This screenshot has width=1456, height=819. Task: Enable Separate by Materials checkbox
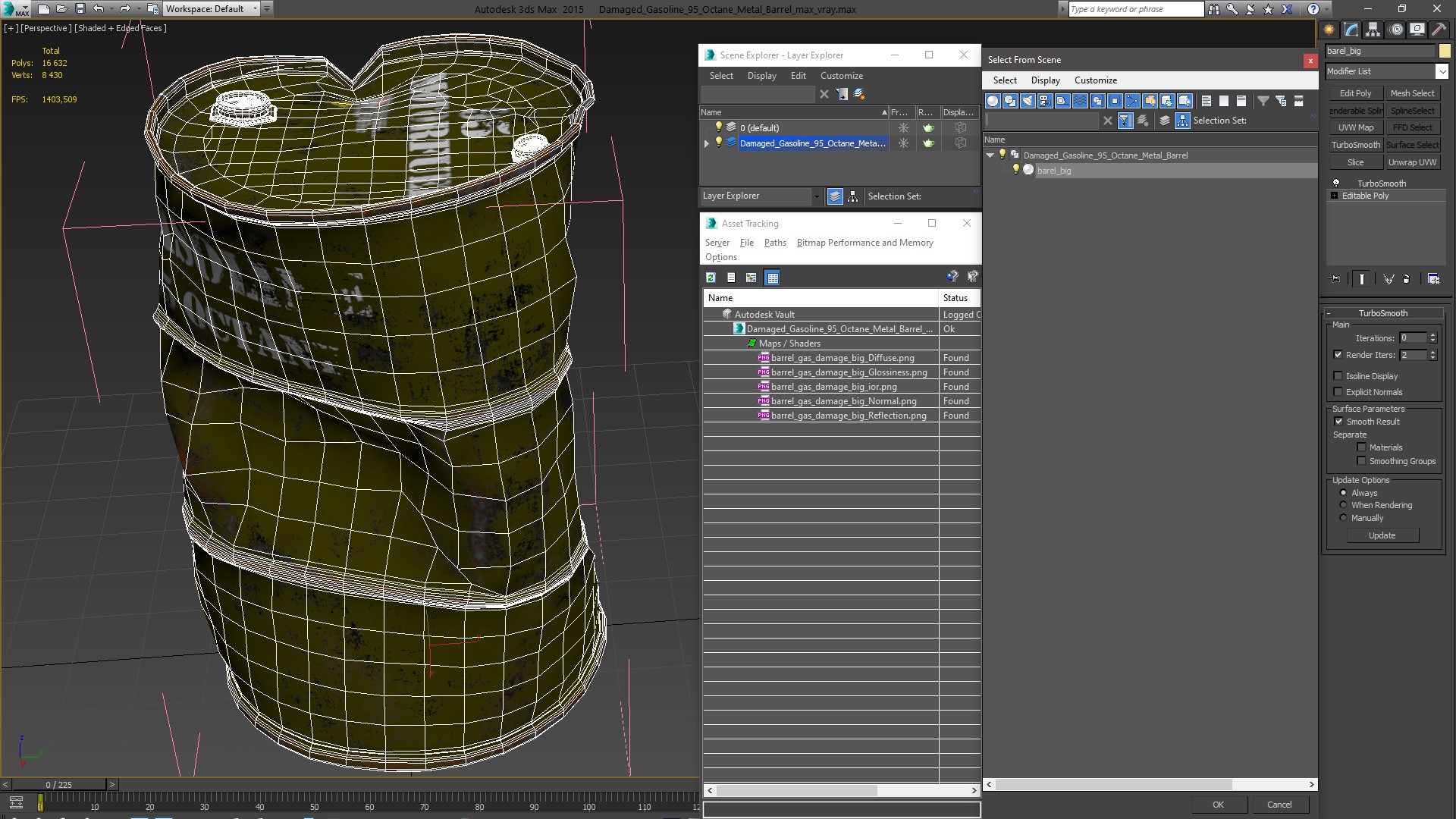pyautogui.click(x=1361, y=447)
